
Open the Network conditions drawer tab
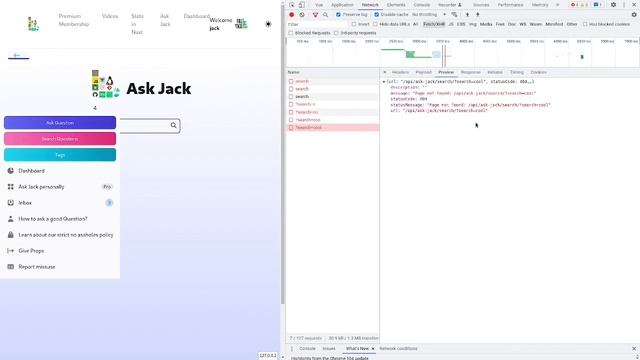[398, 349]
